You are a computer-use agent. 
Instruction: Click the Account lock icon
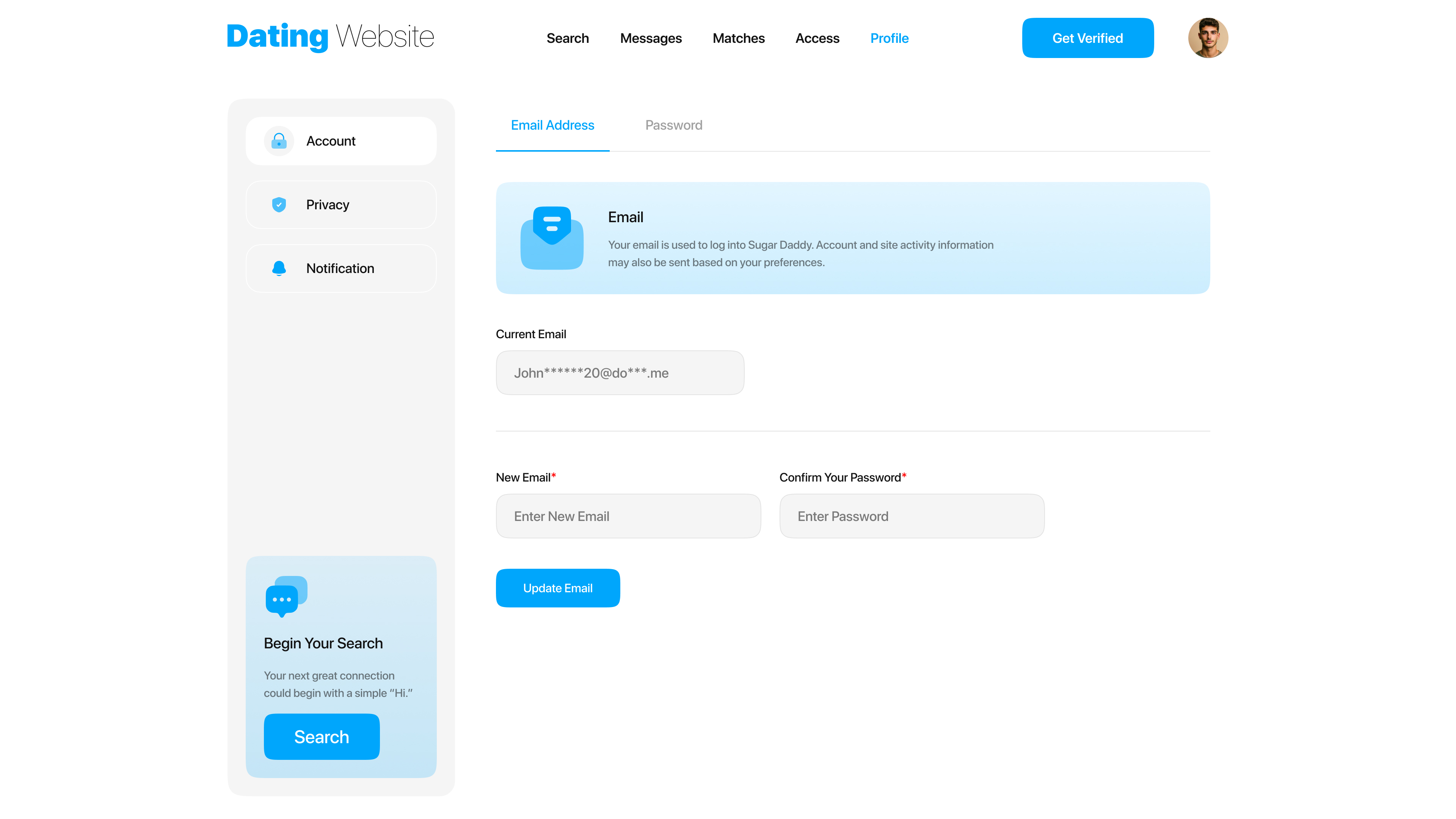point(279,141)
